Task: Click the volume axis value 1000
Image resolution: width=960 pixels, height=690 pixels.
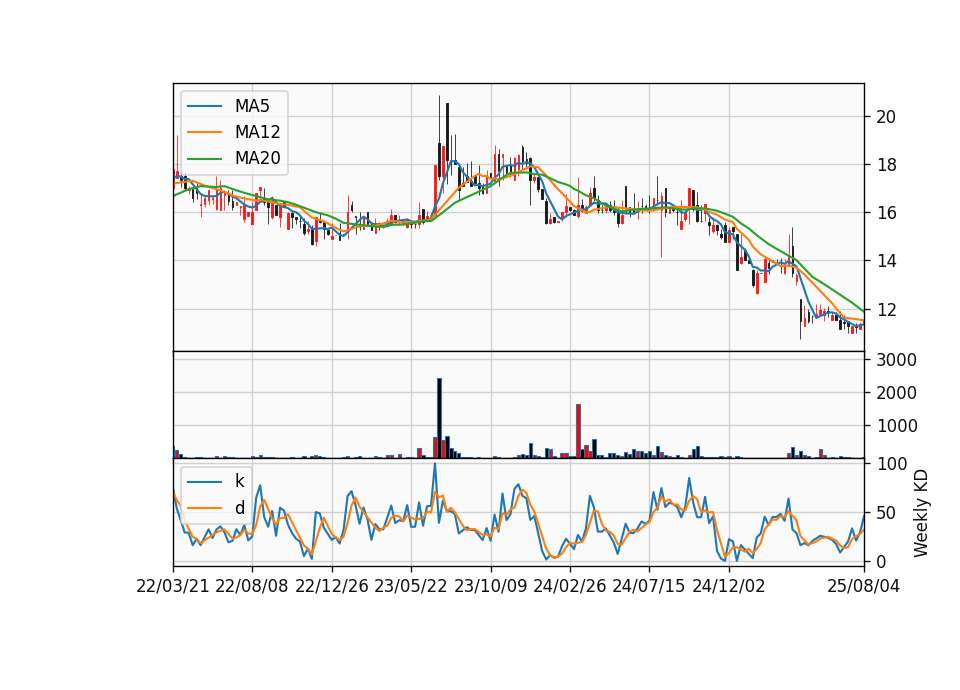Action: (896, 426)
